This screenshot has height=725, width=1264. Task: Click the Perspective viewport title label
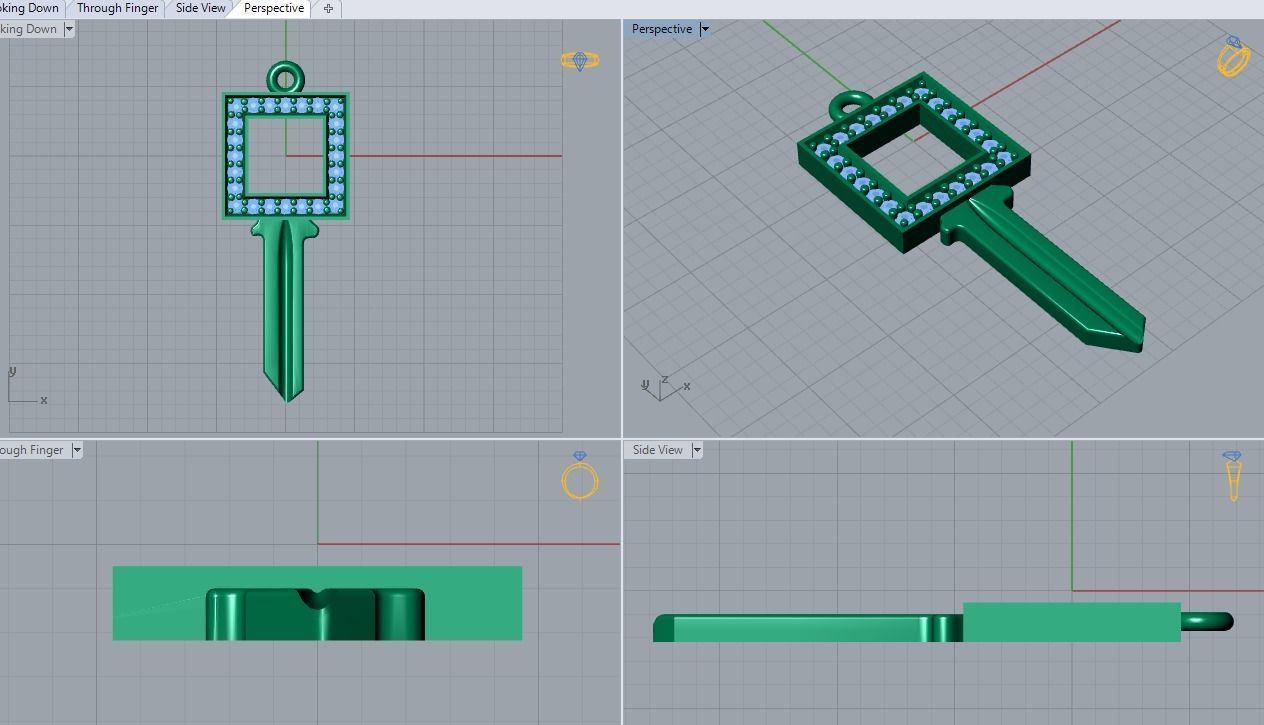[x=662, y=29]
